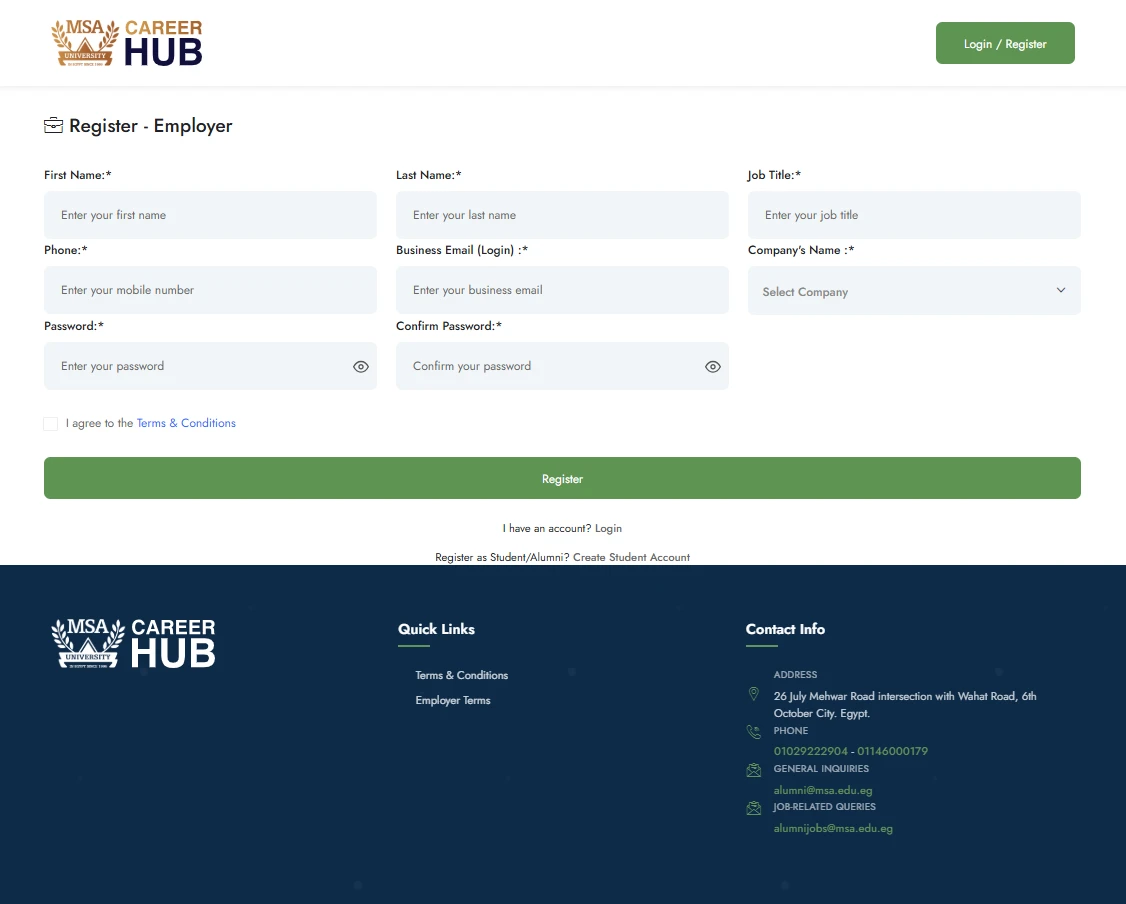Toggle visibility in the Confirm Password field
Viewport: 1126px width, 904px height.
713,367
